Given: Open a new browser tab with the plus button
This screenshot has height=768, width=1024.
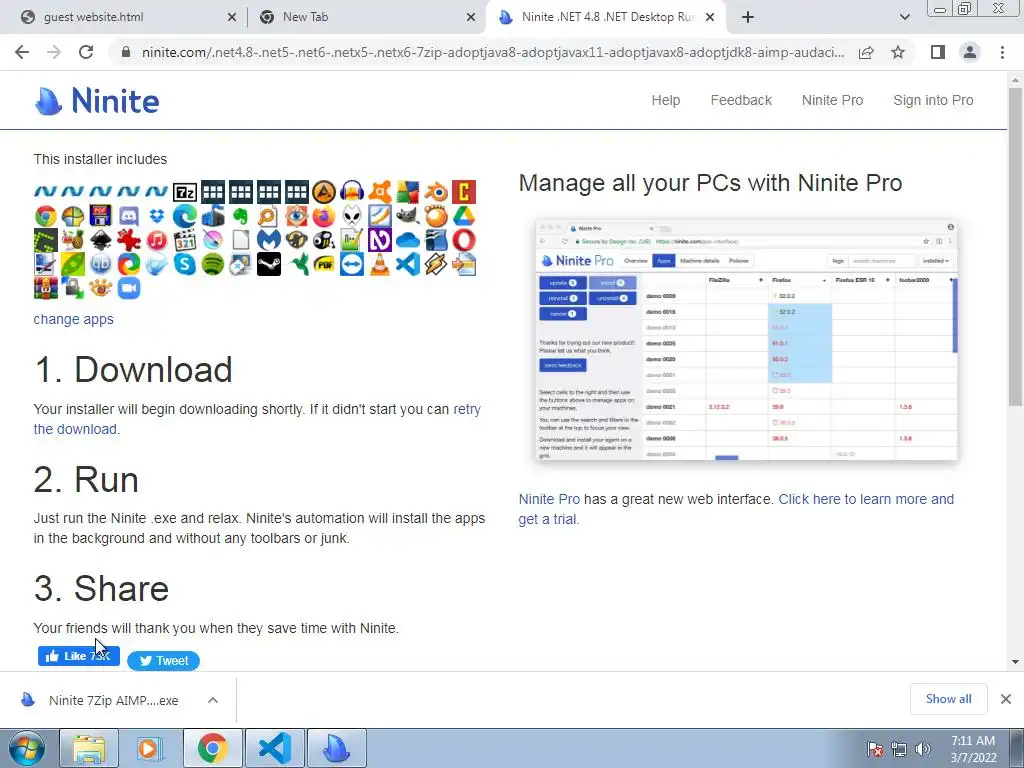Looking at the screenshot, I should tap(748, 17).
